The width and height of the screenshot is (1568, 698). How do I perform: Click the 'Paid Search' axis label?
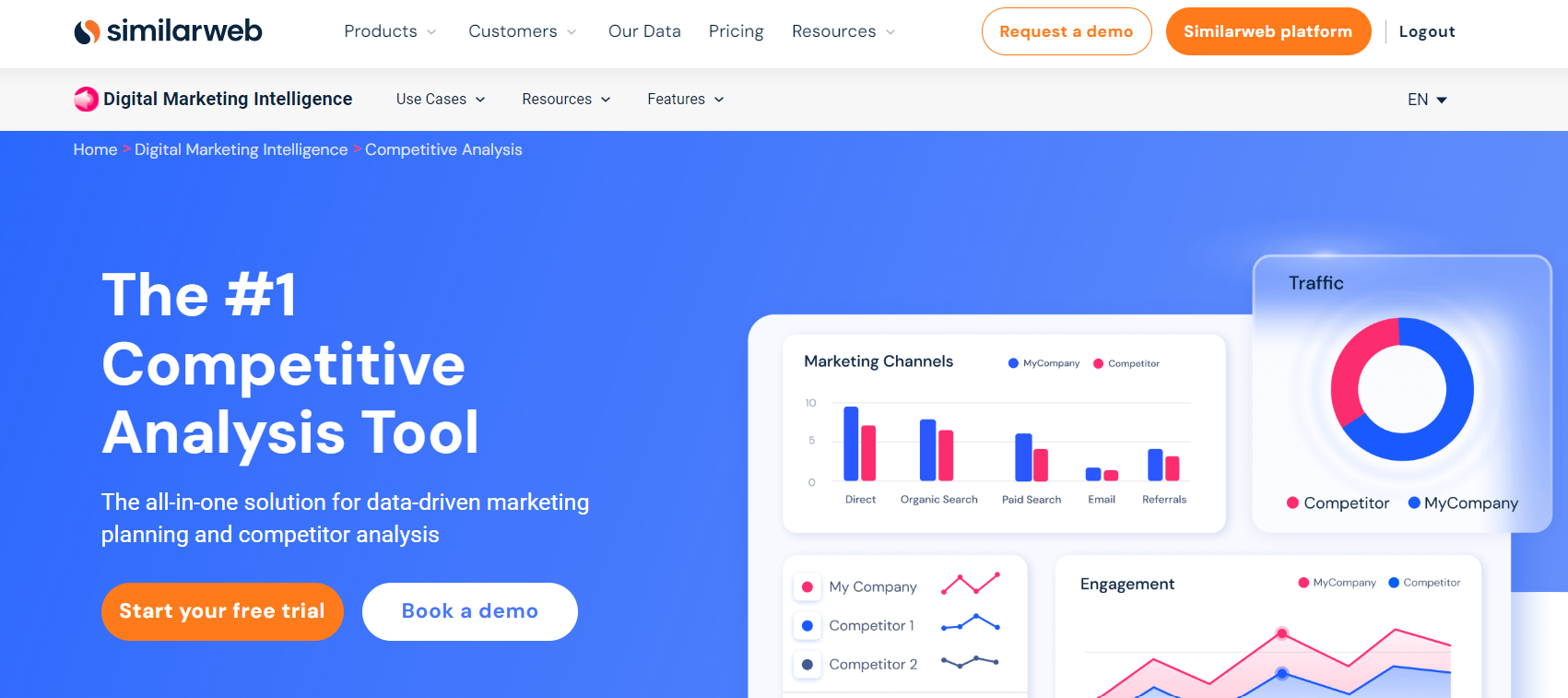[x=1032, y=500]
